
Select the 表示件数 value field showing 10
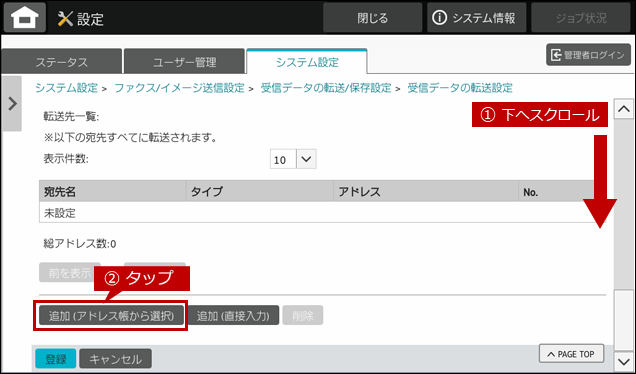click(x=283, y=159)
